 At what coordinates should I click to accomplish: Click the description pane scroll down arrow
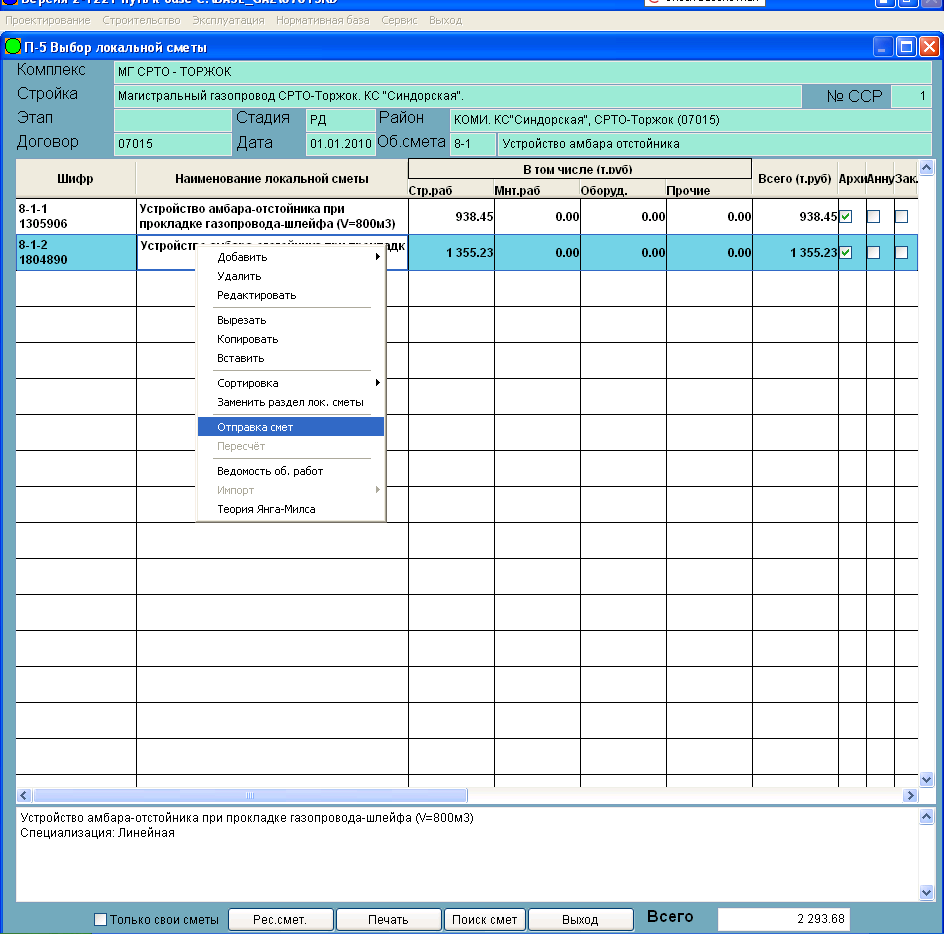tap(927, 892)
